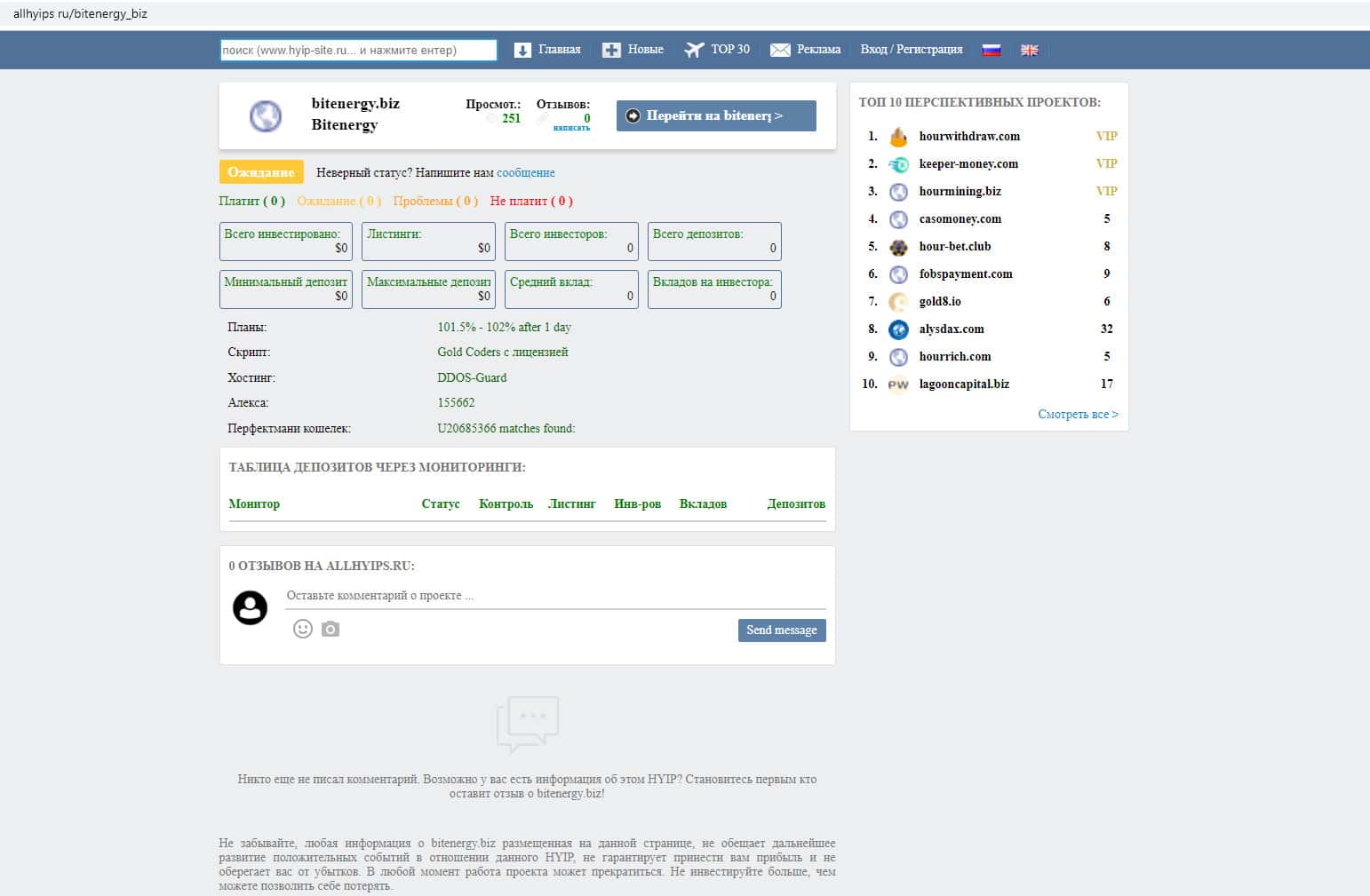Open the Смотреть все link
1370x896 pixels.
tap(1078, 414)
